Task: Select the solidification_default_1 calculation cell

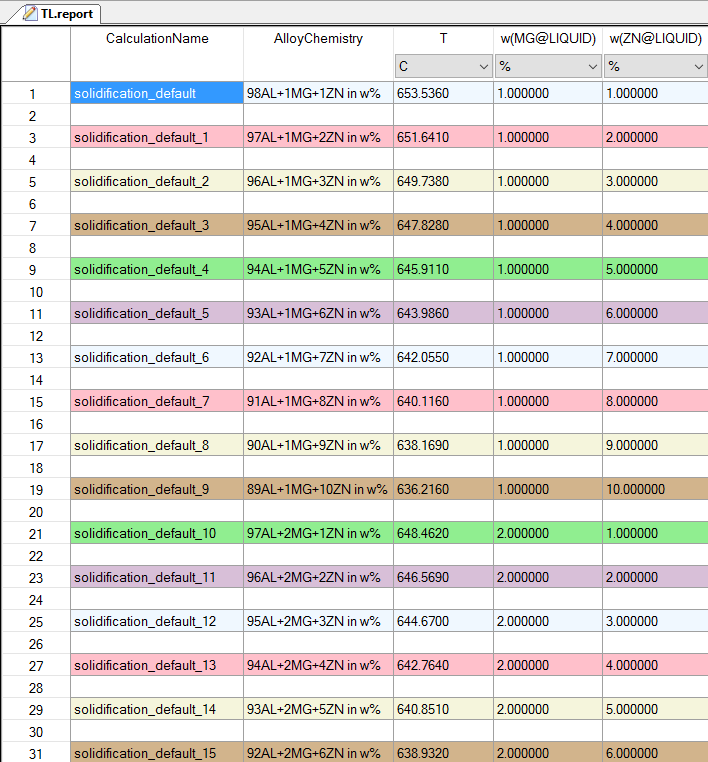Action: click(156, 138)
